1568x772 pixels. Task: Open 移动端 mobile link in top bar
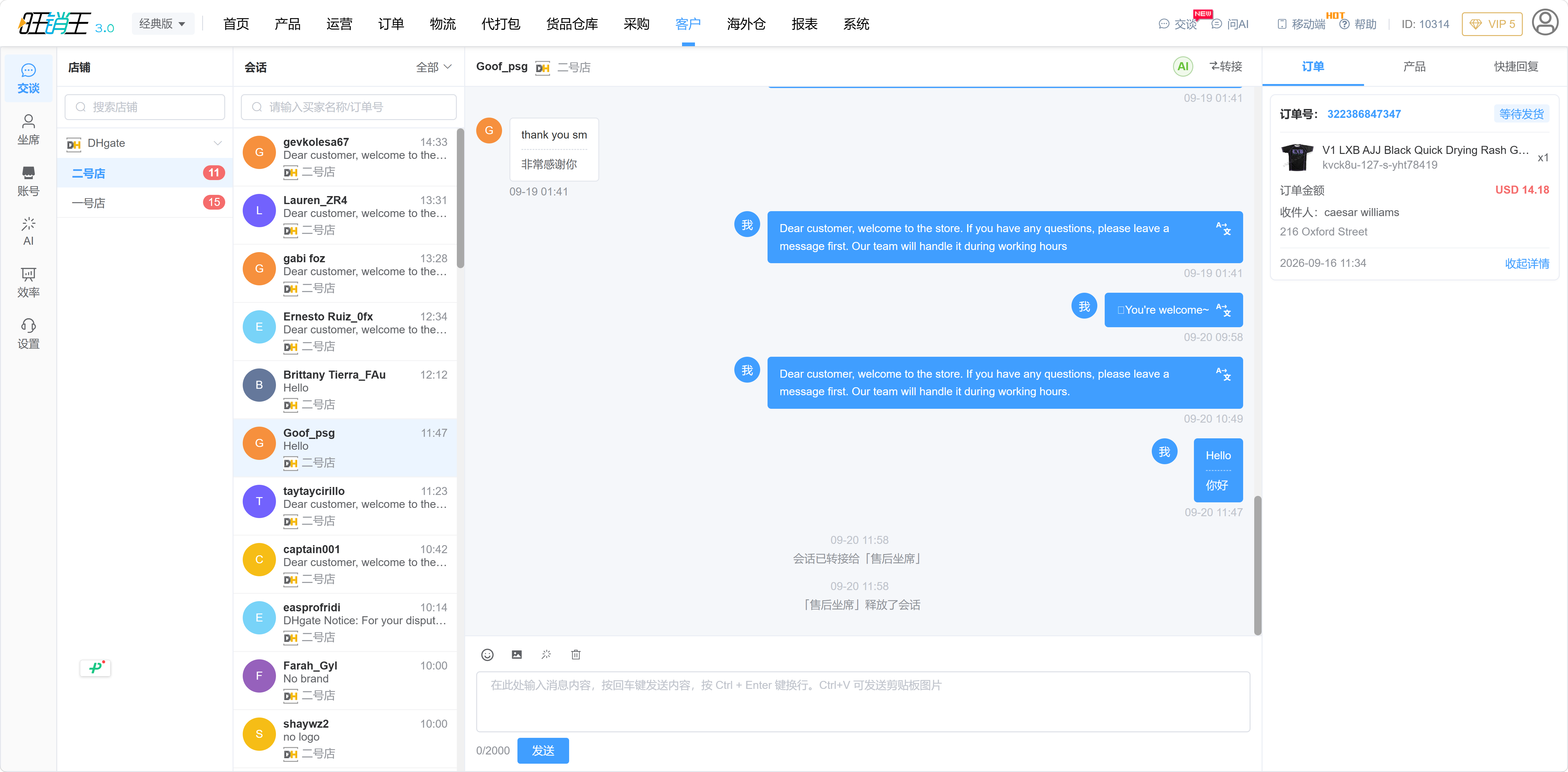(1301, 24)
